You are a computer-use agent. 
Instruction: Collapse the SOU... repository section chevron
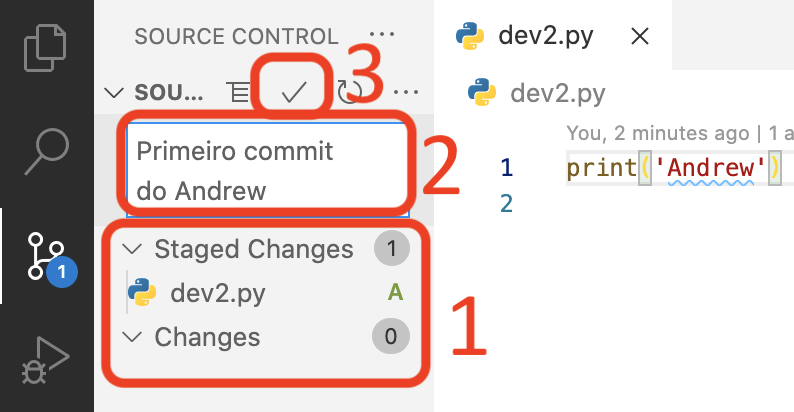point(113,93)
